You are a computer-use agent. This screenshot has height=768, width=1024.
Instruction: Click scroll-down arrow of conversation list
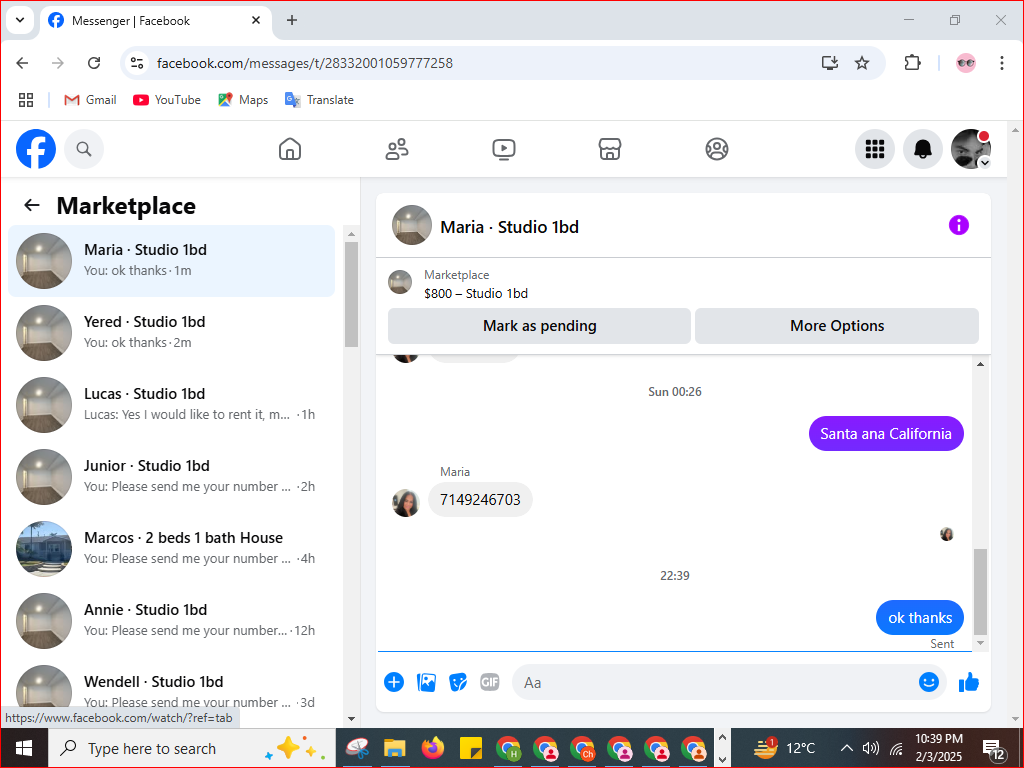(x=351, y=718)
